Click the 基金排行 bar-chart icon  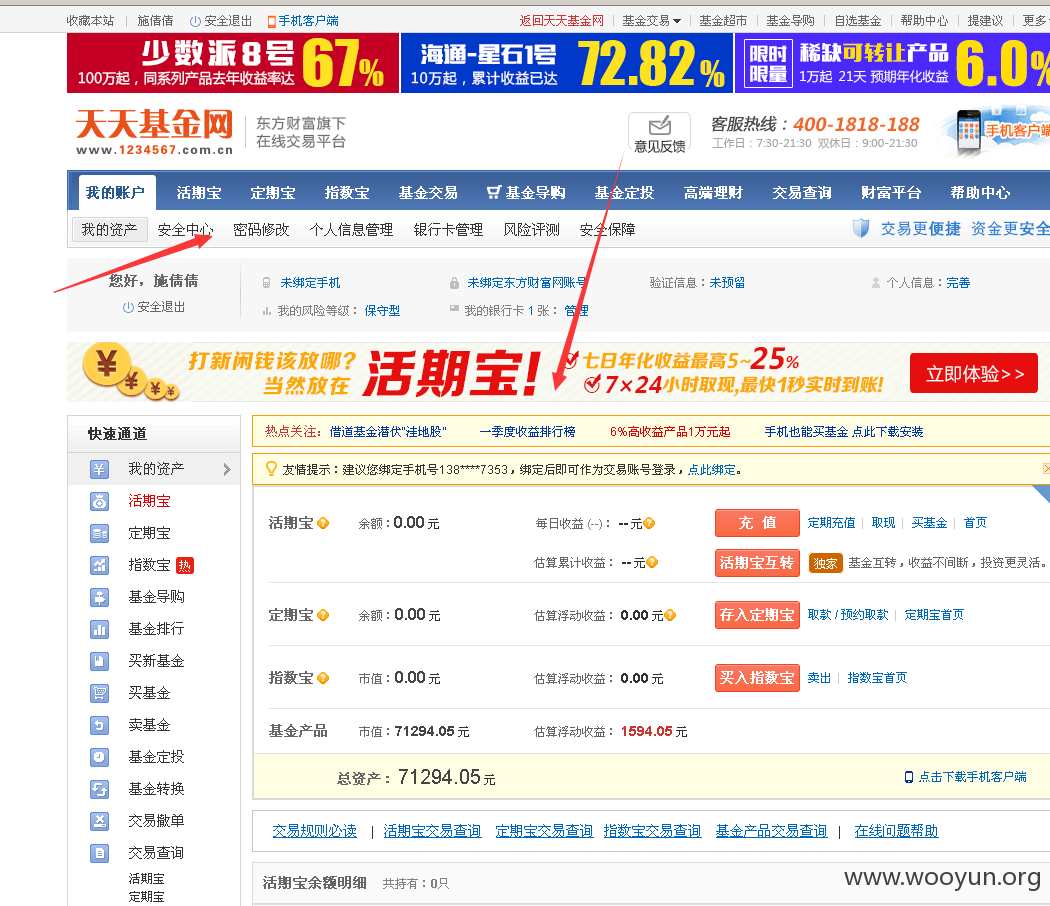pos(99,629)
